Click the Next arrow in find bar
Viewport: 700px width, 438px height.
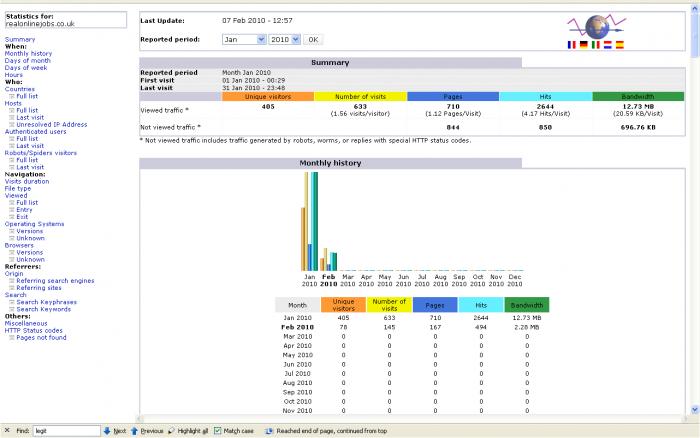114,430
